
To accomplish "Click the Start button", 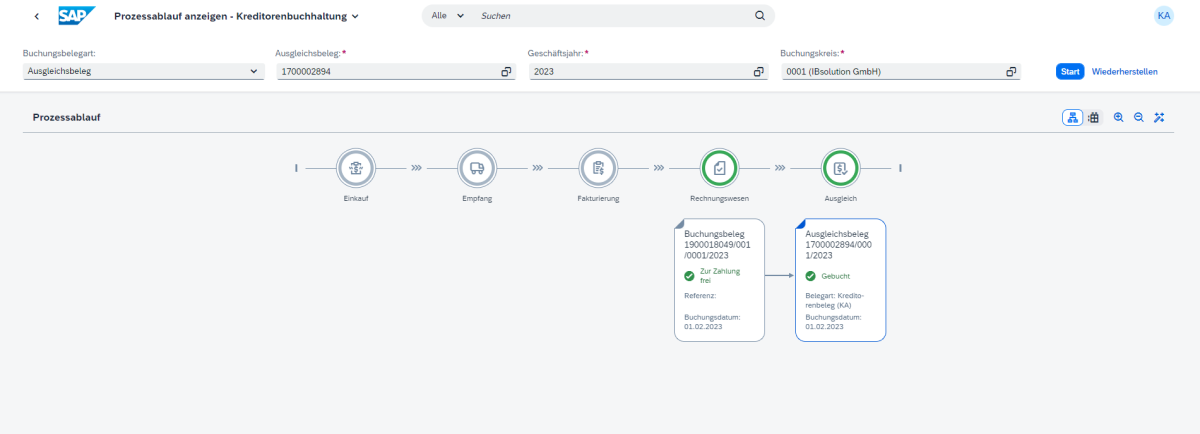I will [1070, 72].
